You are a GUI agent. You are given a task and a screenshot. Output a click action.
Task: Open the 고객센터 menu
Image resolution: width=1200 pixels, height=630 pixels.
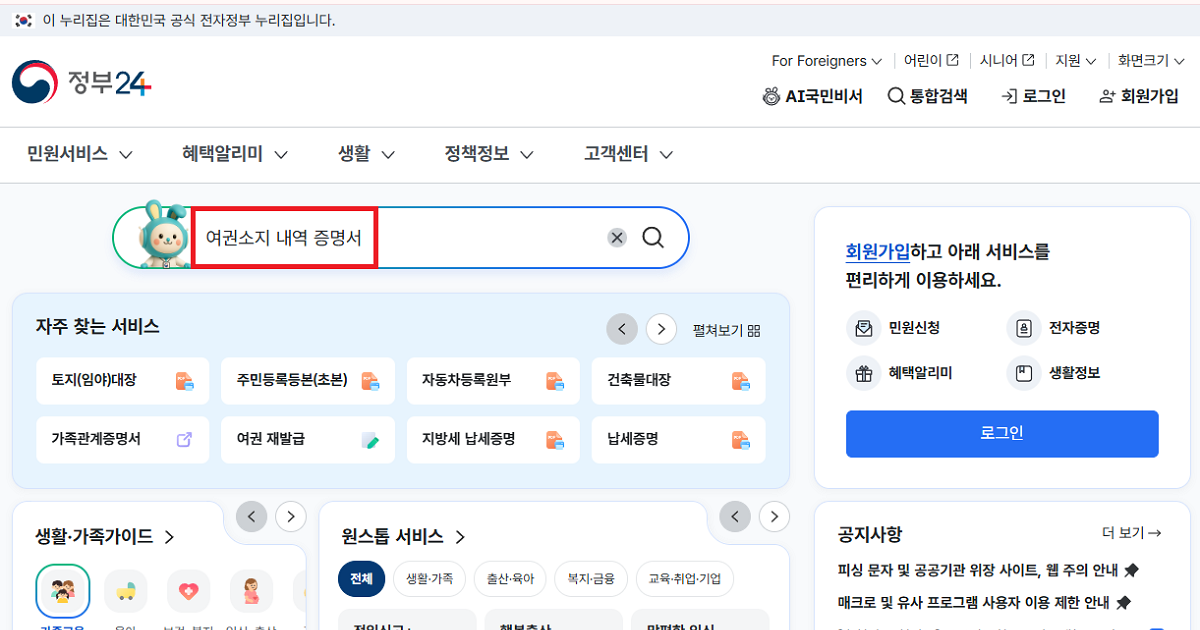point(628,154)
